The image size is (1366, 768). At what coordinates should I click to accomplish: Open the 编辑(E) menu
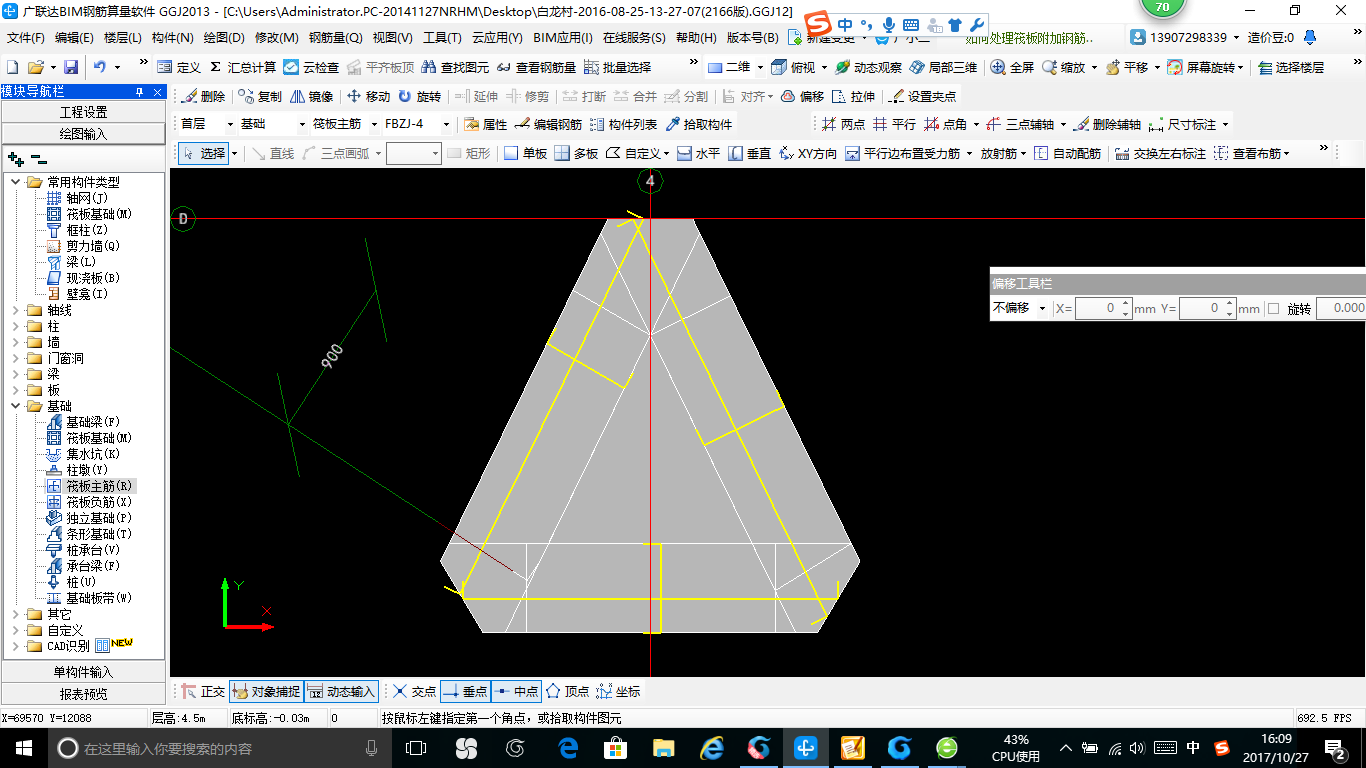point(74,38)
